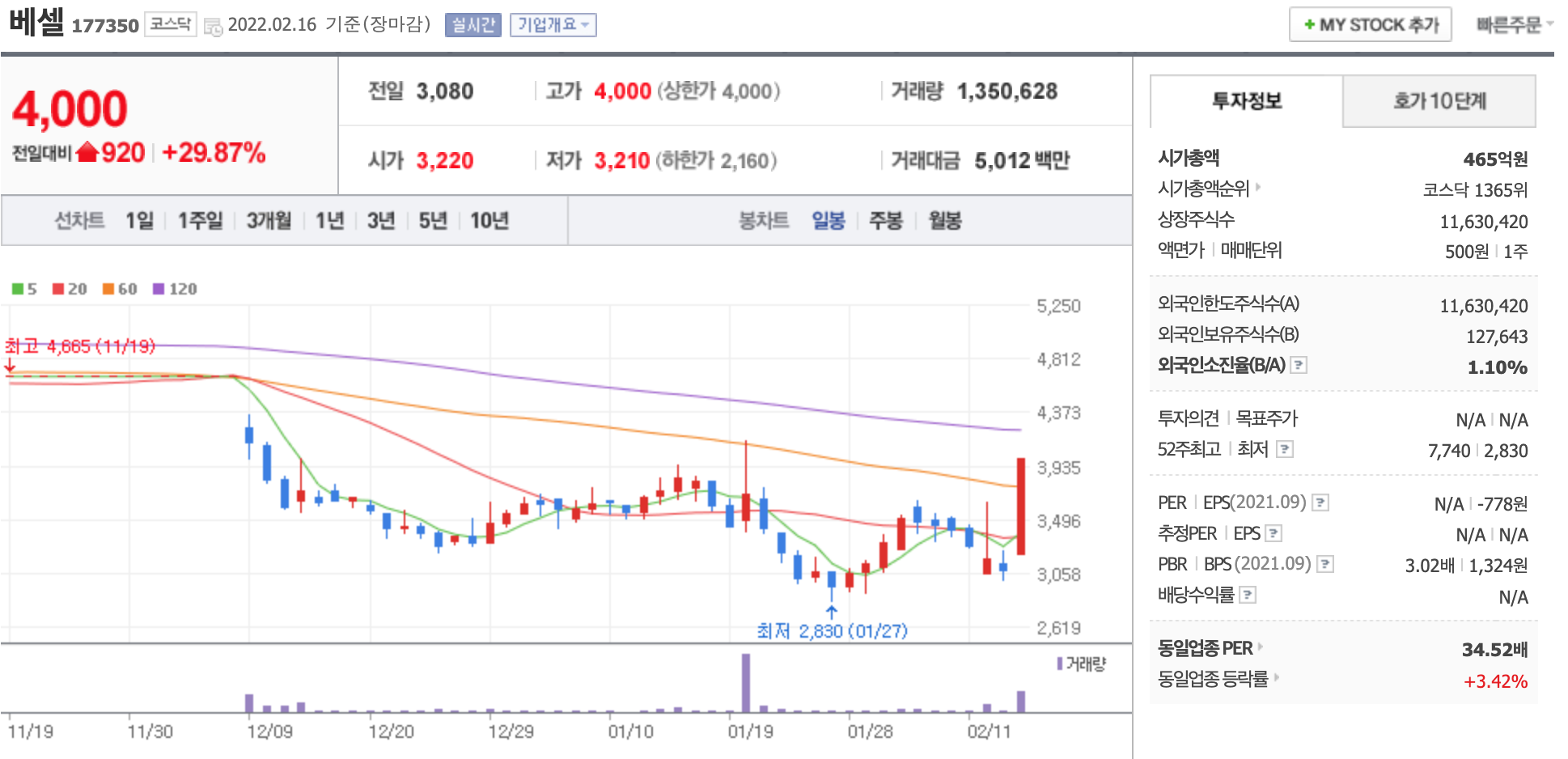
Task: Click the MY STOCK 추가 button
Action: point(1370,25)
